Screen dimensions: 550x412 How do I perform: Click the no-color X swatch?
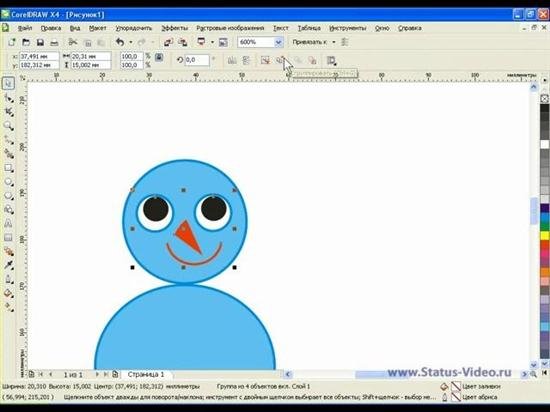click(544, 99)
